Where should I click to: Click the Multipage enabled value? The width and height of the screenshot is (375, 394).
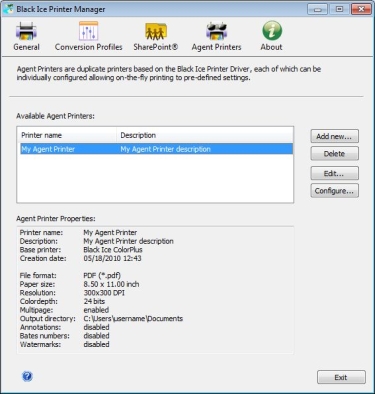pos(96,310)
